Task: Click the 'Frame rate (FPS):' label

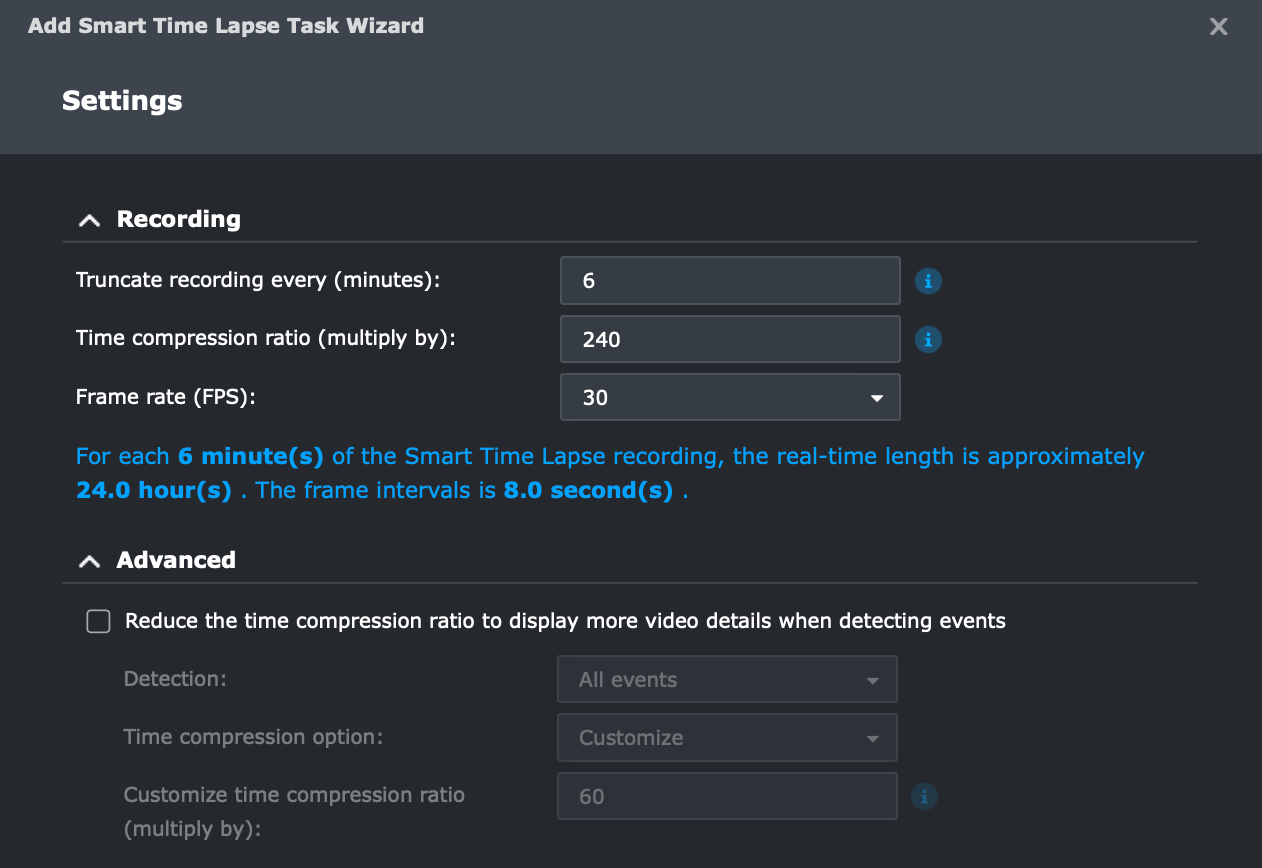Action: pyautogui.click(x=166, y=397)
